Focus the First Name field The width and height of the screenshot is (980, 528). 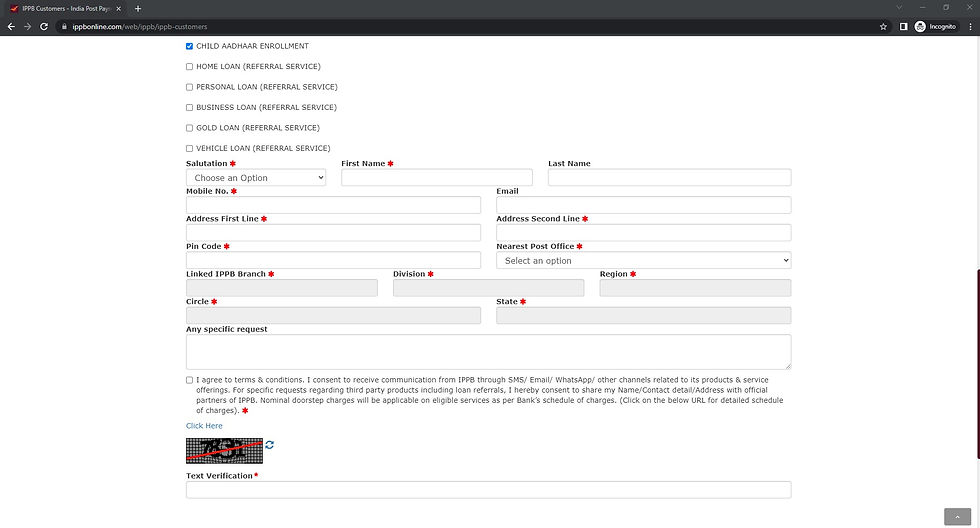[x=437, y=177]
